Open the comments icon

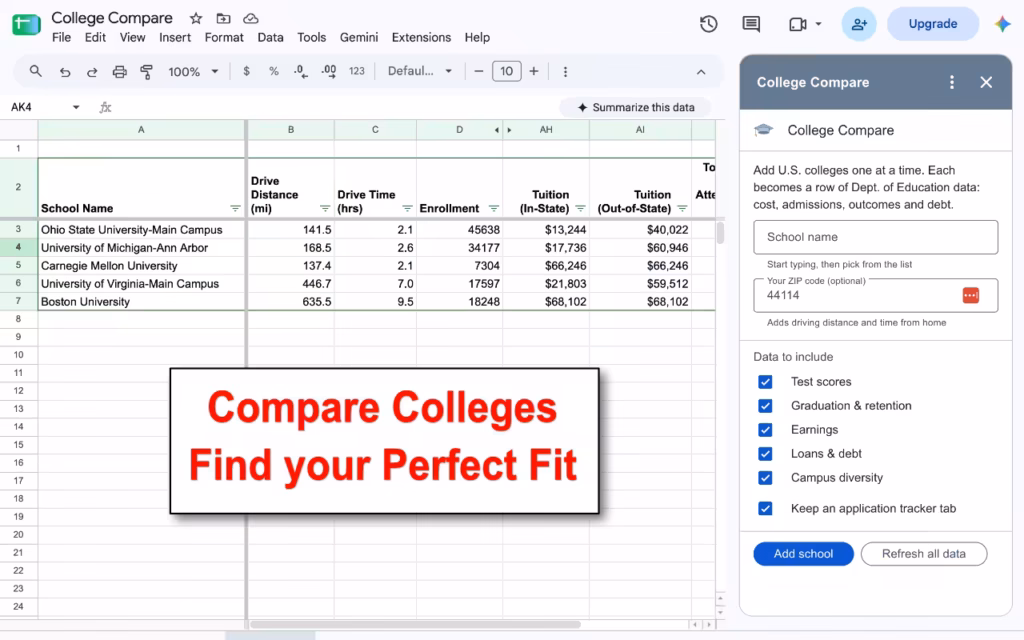pos(751,24)
